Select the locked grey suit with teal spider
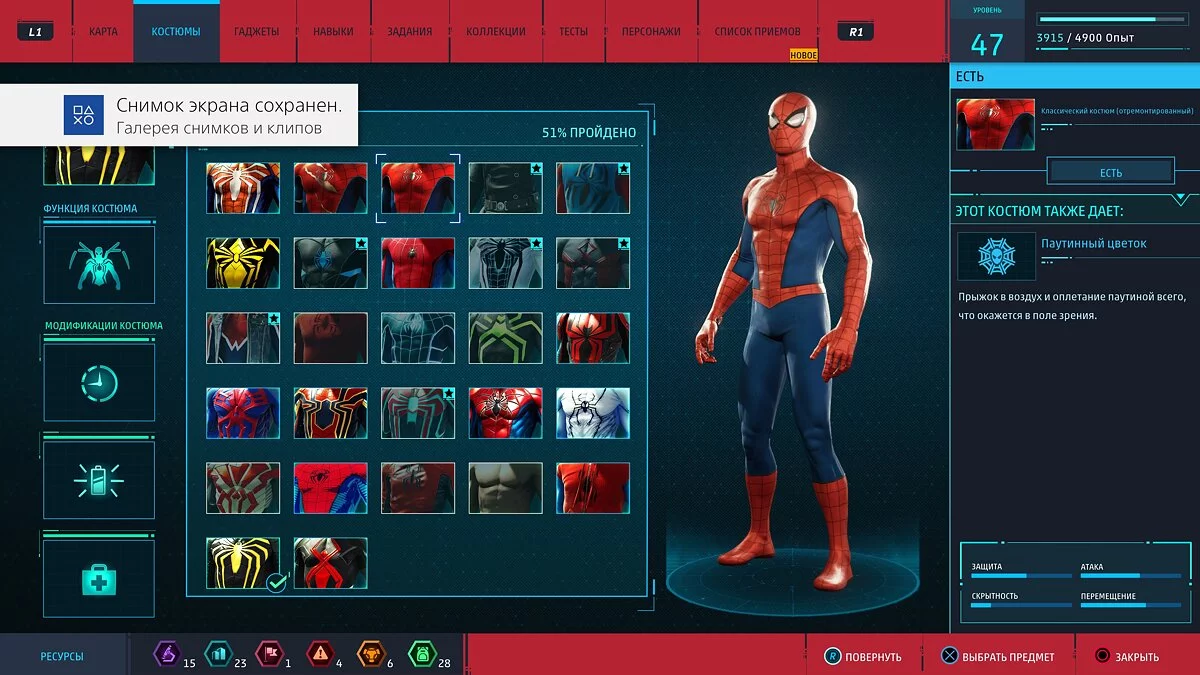This screenshot has width=1200, height=675. [x=418, y=413]
